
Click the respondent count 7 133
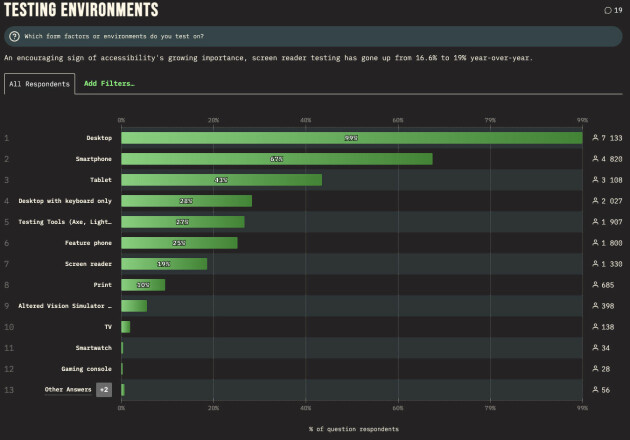612,138
